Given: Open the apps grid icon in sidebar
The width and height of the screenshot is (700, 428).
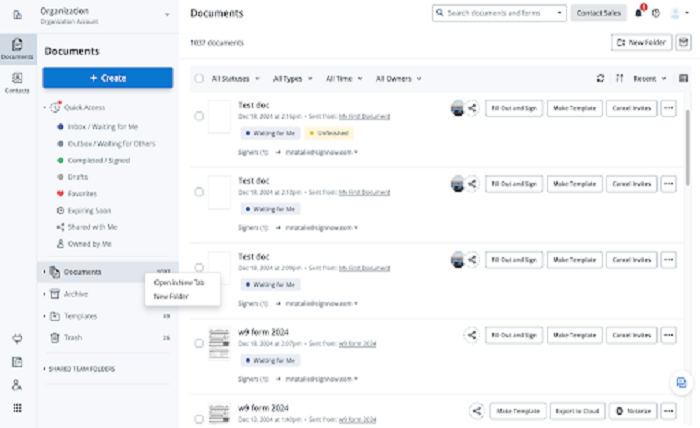Looking at the screenshot, I should [x=17, y=408].
